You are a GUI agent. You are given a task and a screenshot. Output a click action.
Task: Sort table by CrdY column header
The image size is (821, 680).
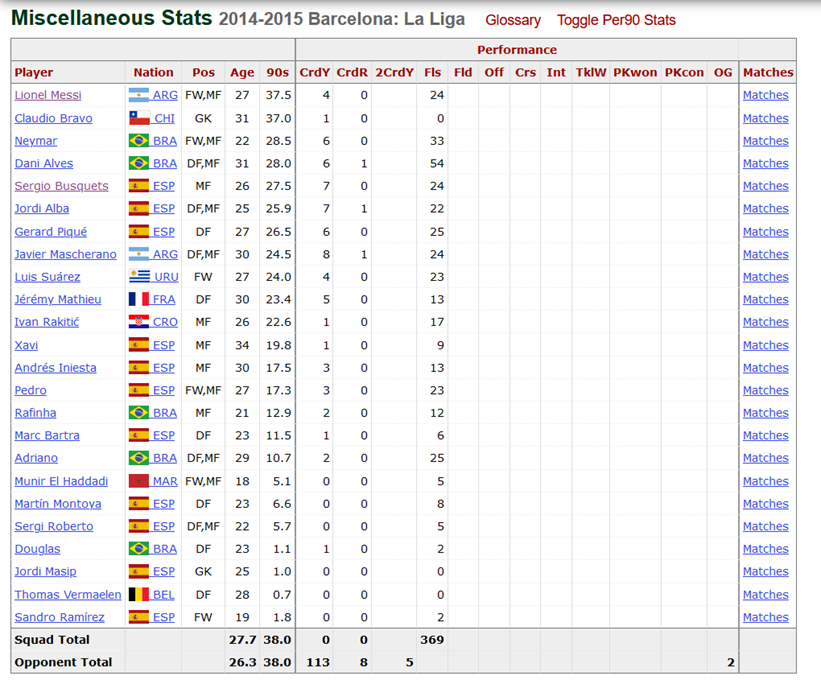315,72
